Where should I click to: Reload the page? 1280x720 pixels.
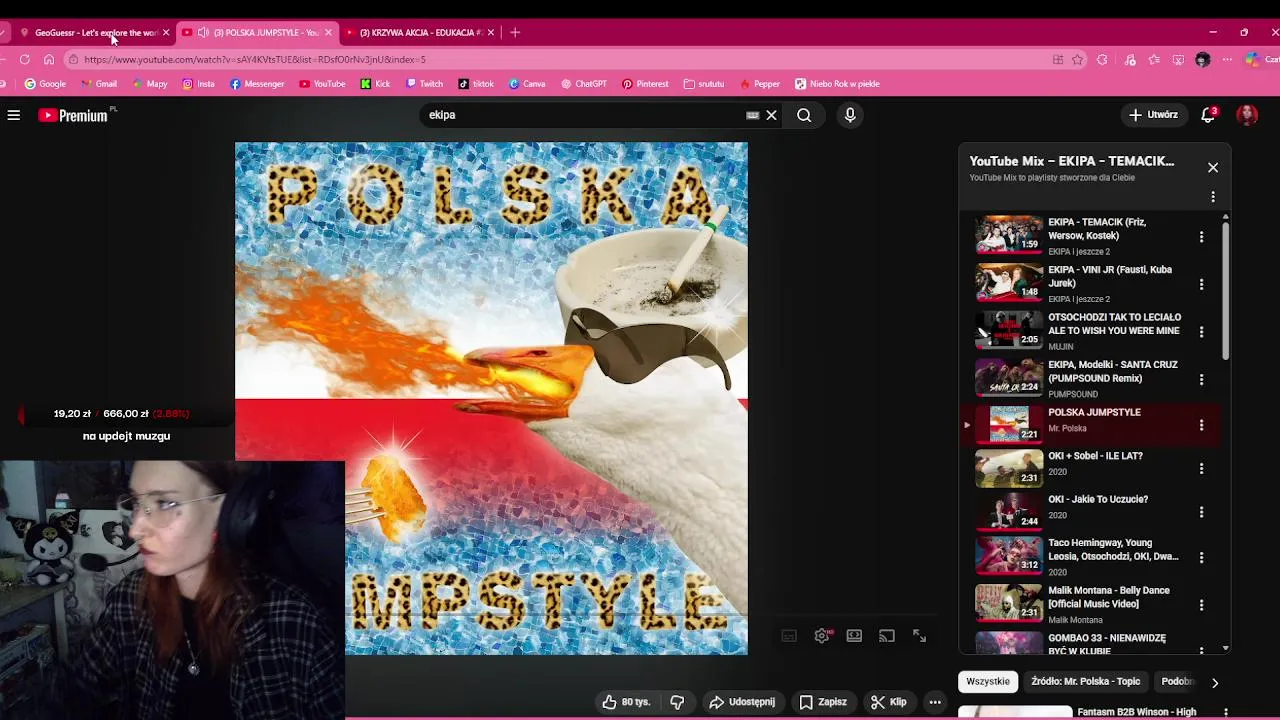pos(25,60)
